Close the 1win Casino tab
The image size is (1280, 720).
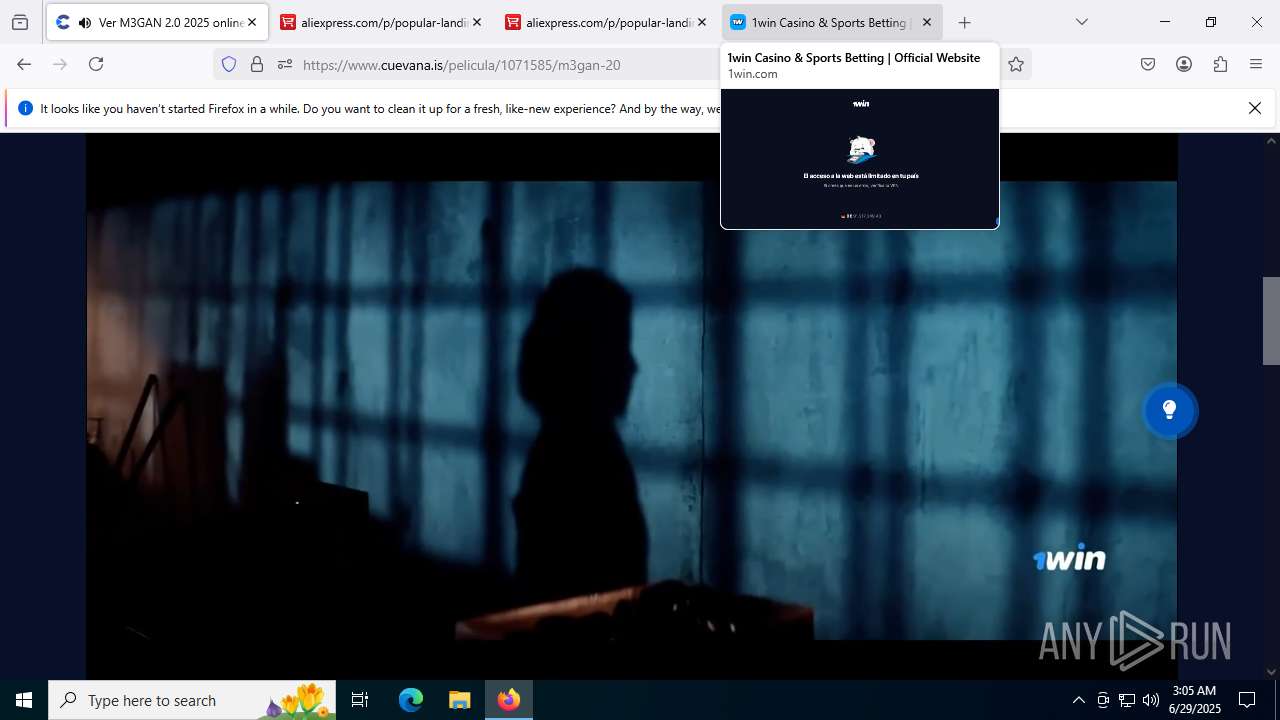[x=927, y=22]
